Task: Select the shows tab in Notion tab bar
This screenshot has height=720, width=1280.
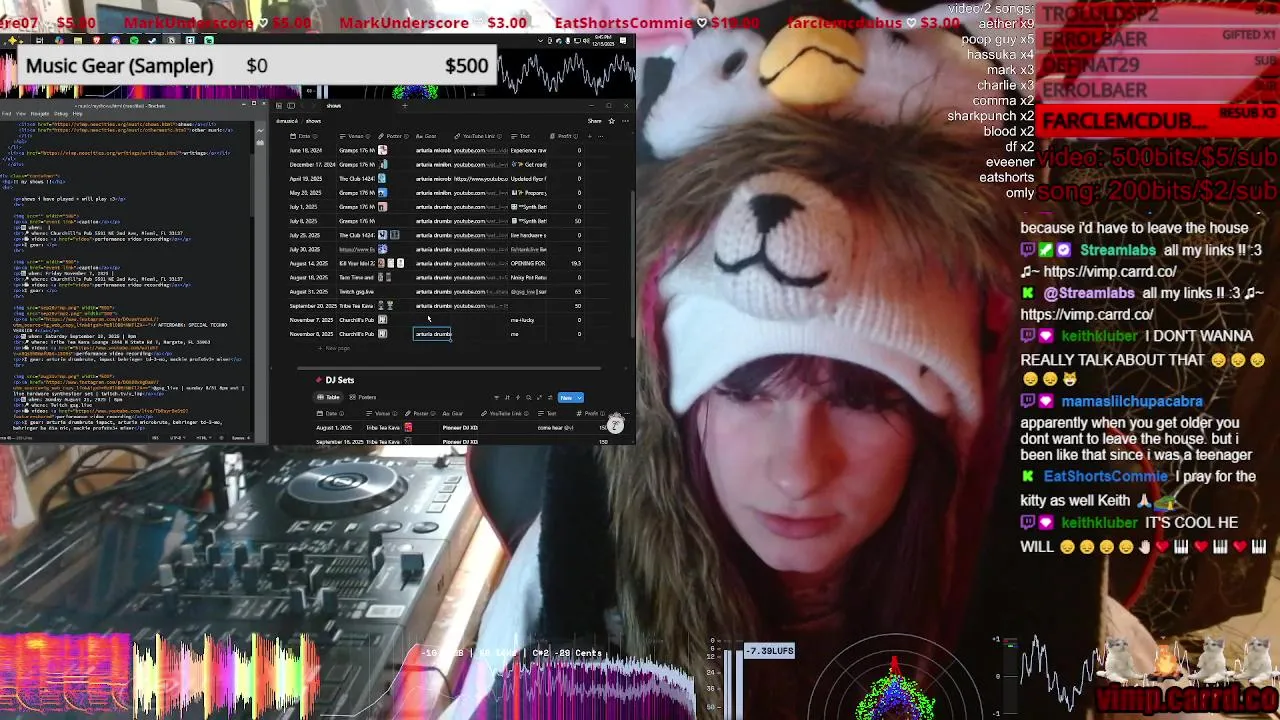Action: pyautogui.click(x=333, y=106)
